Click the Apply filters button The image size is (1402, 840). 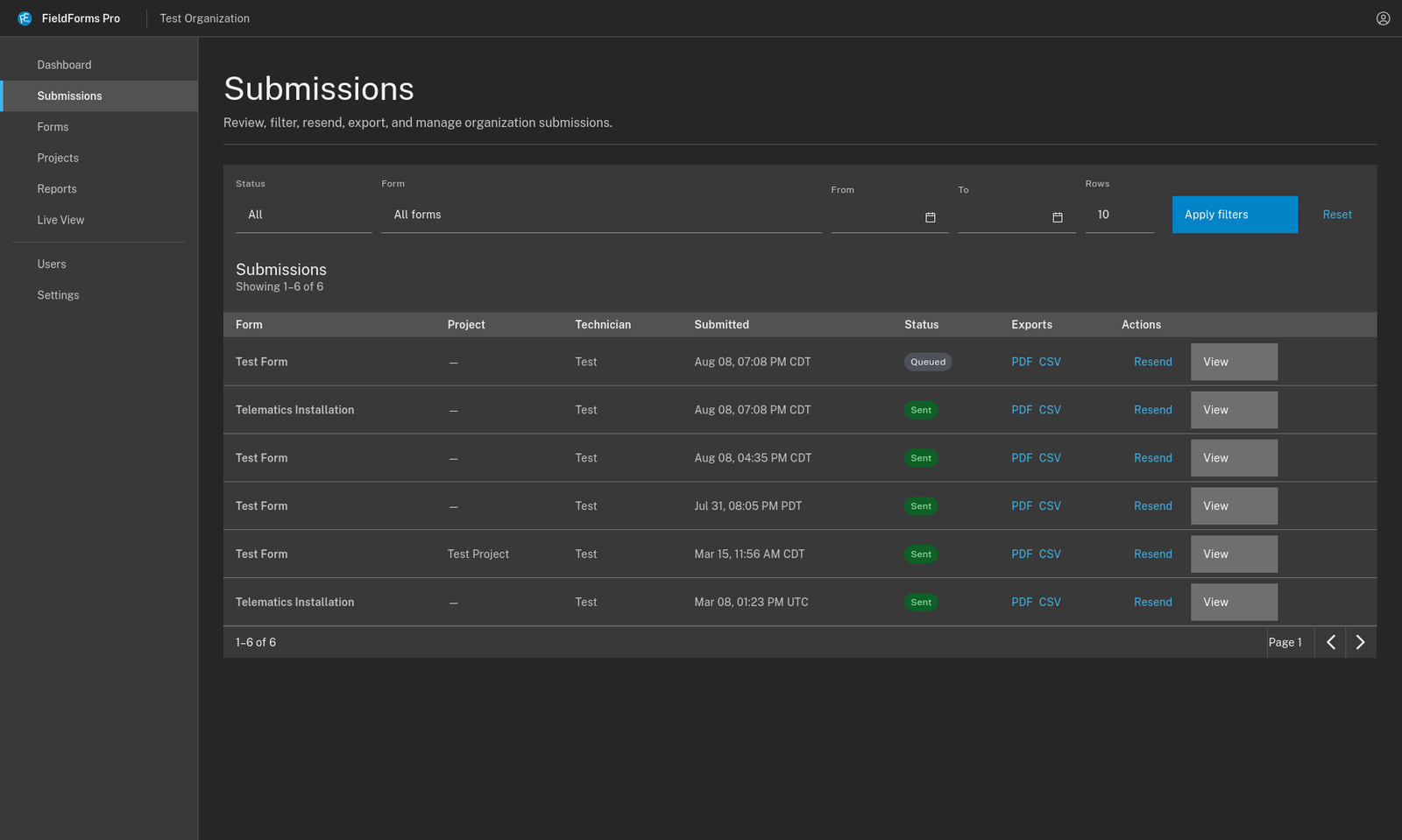tap(1235, 215)
